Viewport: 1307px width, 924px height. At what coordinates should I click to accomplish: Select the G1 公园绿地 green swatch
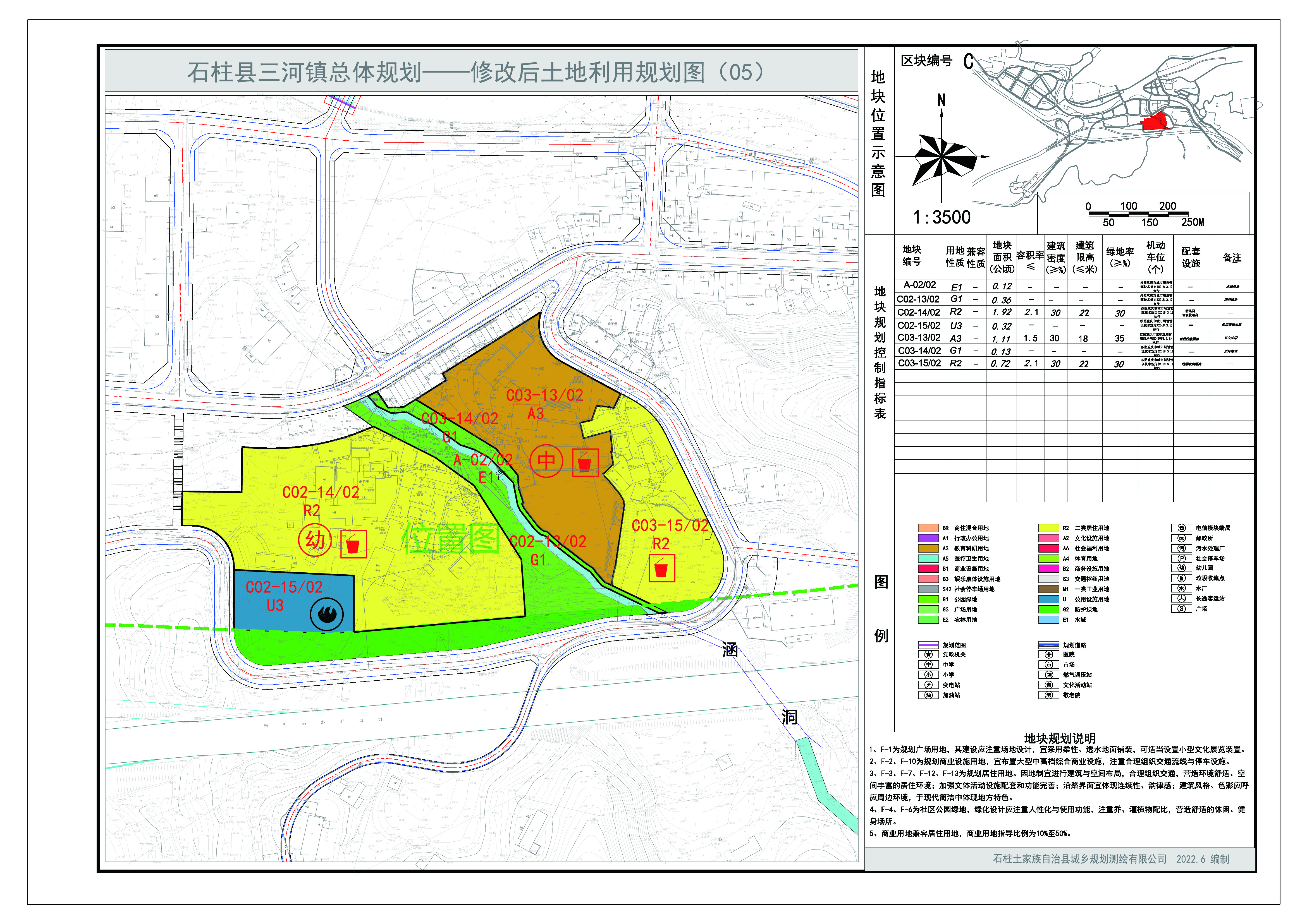tap(928, 599)
